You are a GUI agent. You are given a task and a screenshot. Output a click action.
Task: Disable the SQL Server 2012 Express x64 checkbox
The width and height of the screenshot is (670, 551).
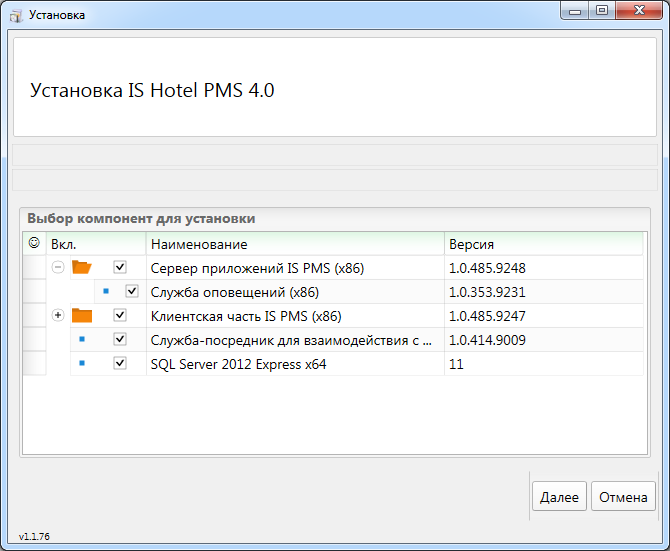[x=120, y=363]
